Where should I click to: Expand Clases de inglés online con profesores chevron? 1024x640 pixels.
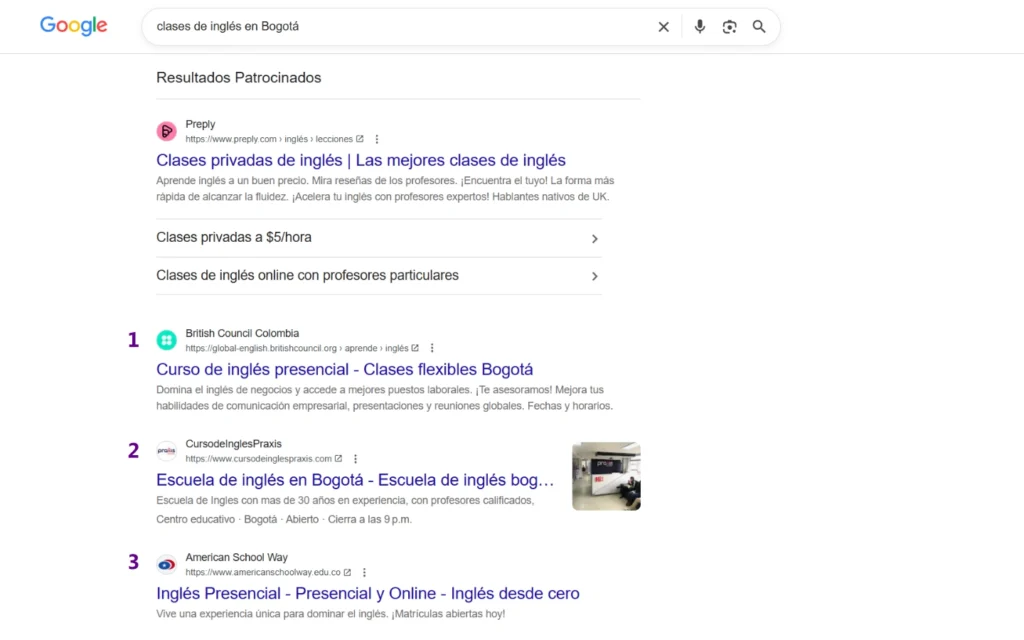[x=594, y=276]
